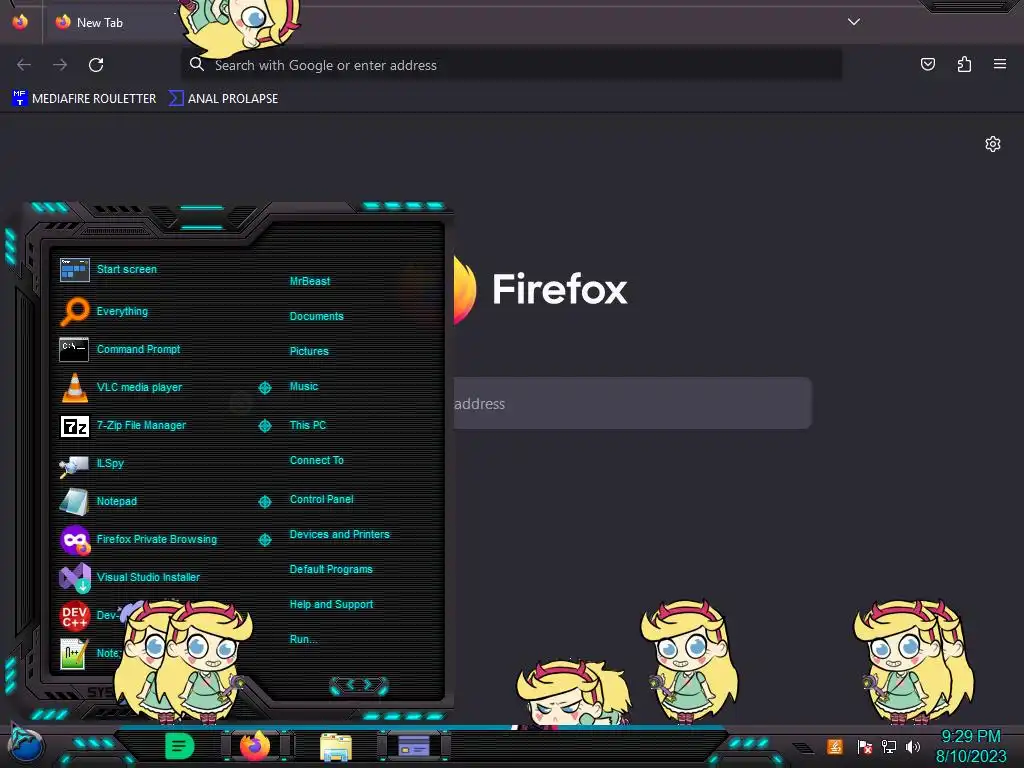Switch to Firefox on the taskbar
1024x768 pixels.
pyautogui.click(x=255, y=746)
